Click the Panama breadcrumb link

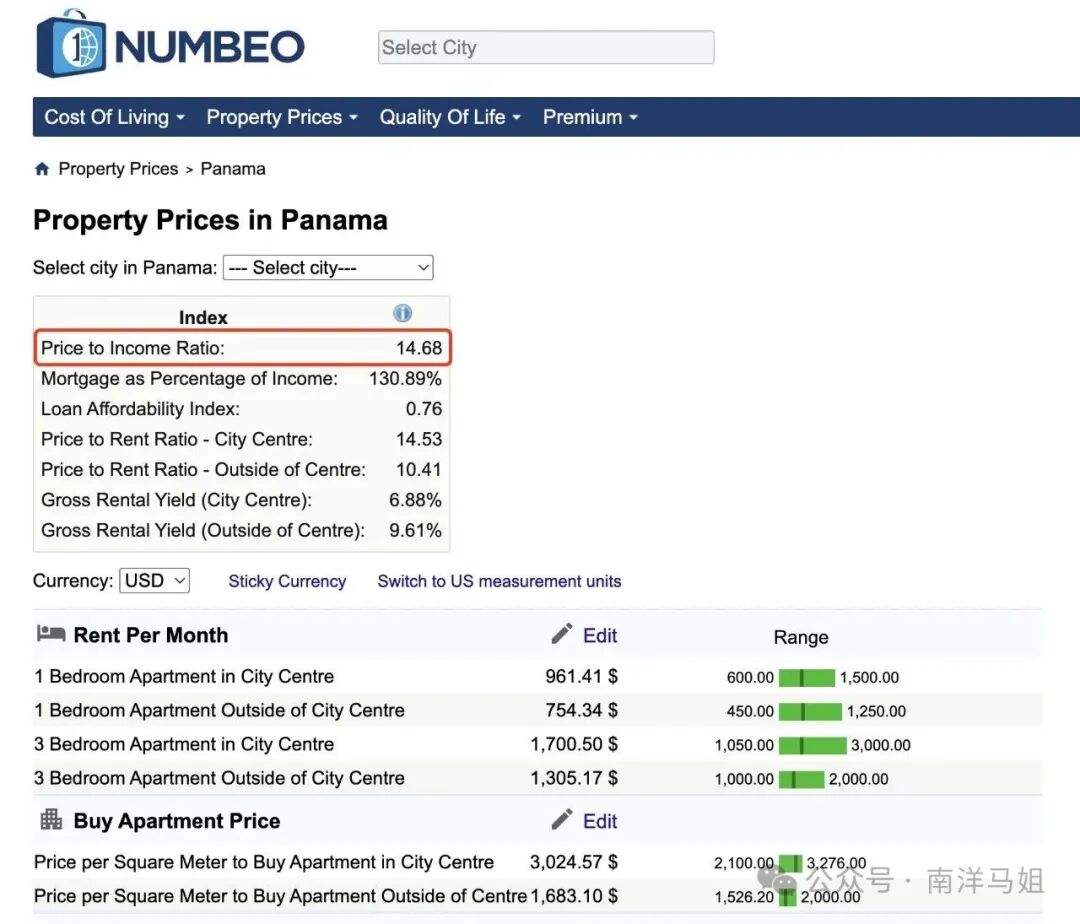click(233, 169)
